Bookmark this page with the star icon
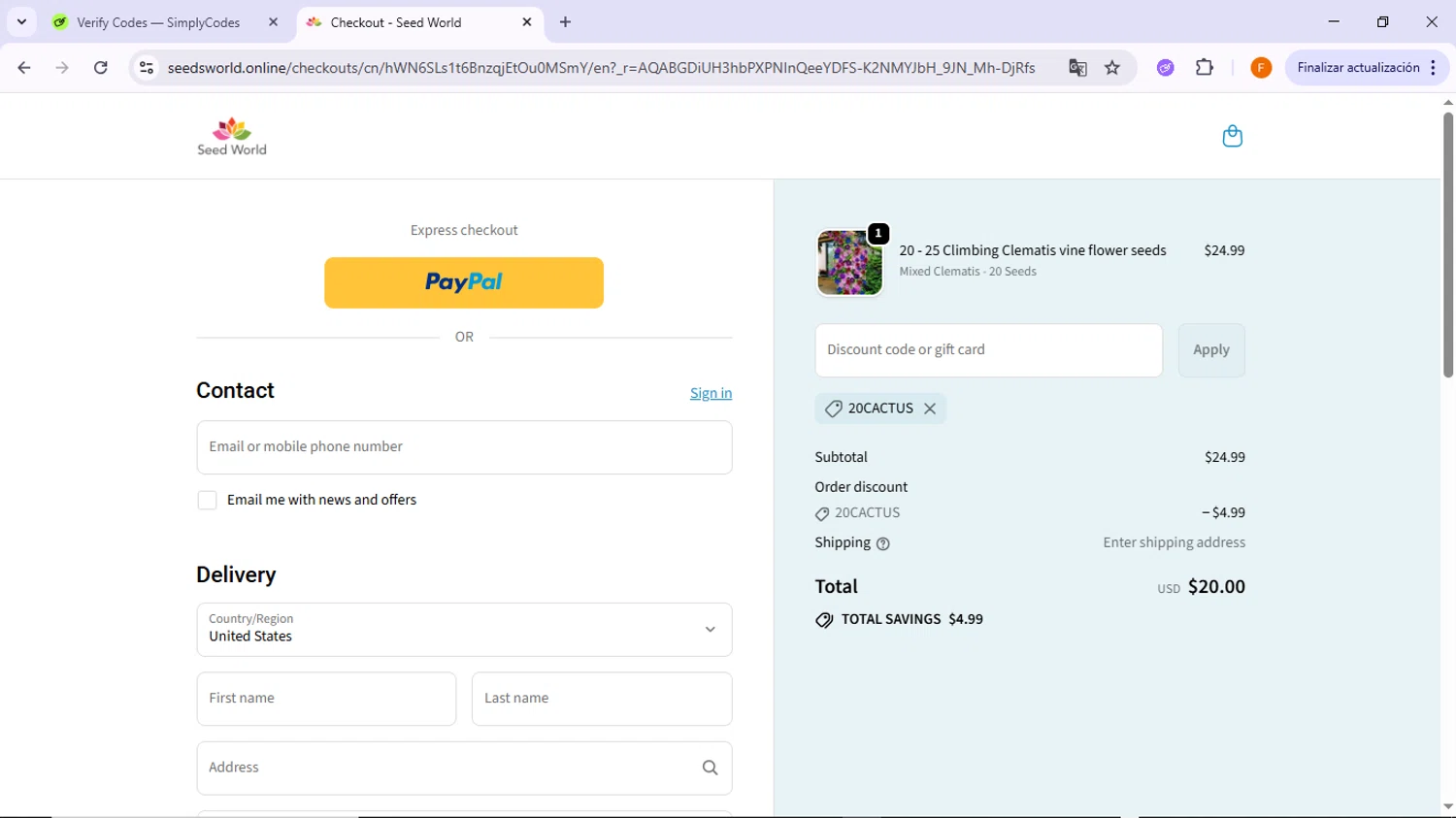This screenshot has width=1456, height=818. point(1112,68)
